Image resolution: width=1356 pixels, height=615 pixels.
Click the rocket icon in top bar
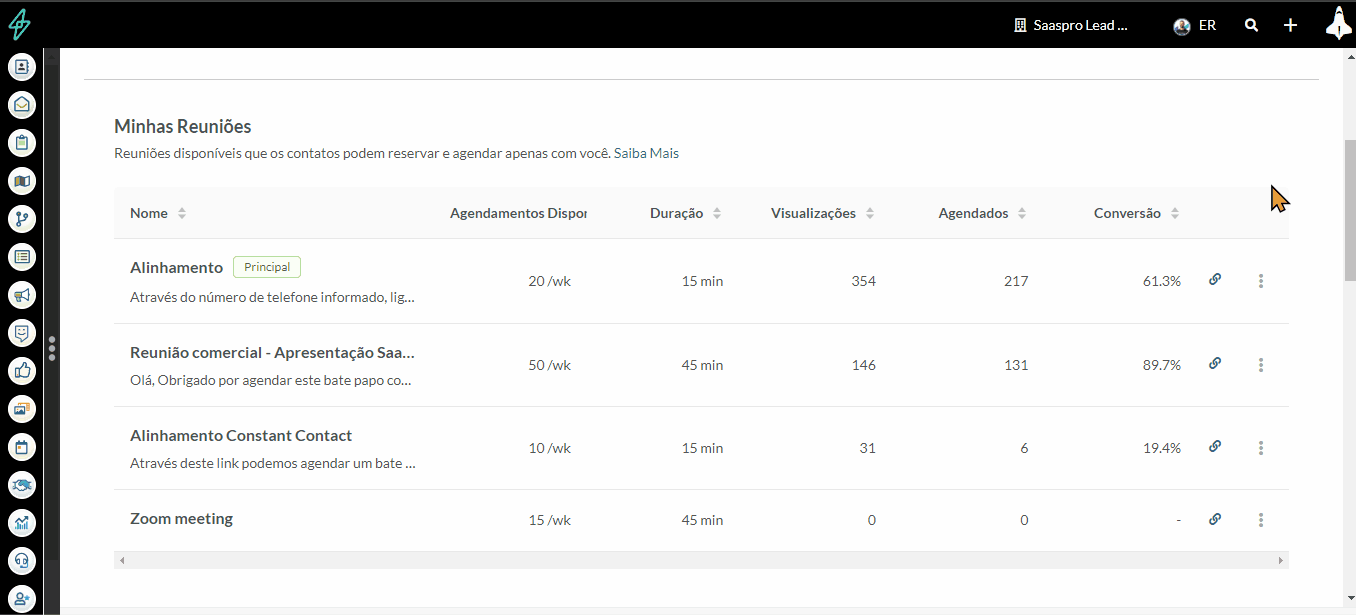(x=1338, y=23)
